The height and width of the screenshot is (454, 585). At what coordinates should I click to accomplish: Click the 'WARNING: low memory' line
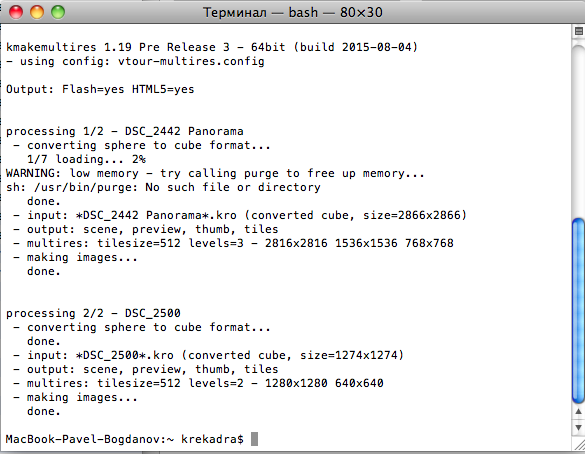(215, 173)
